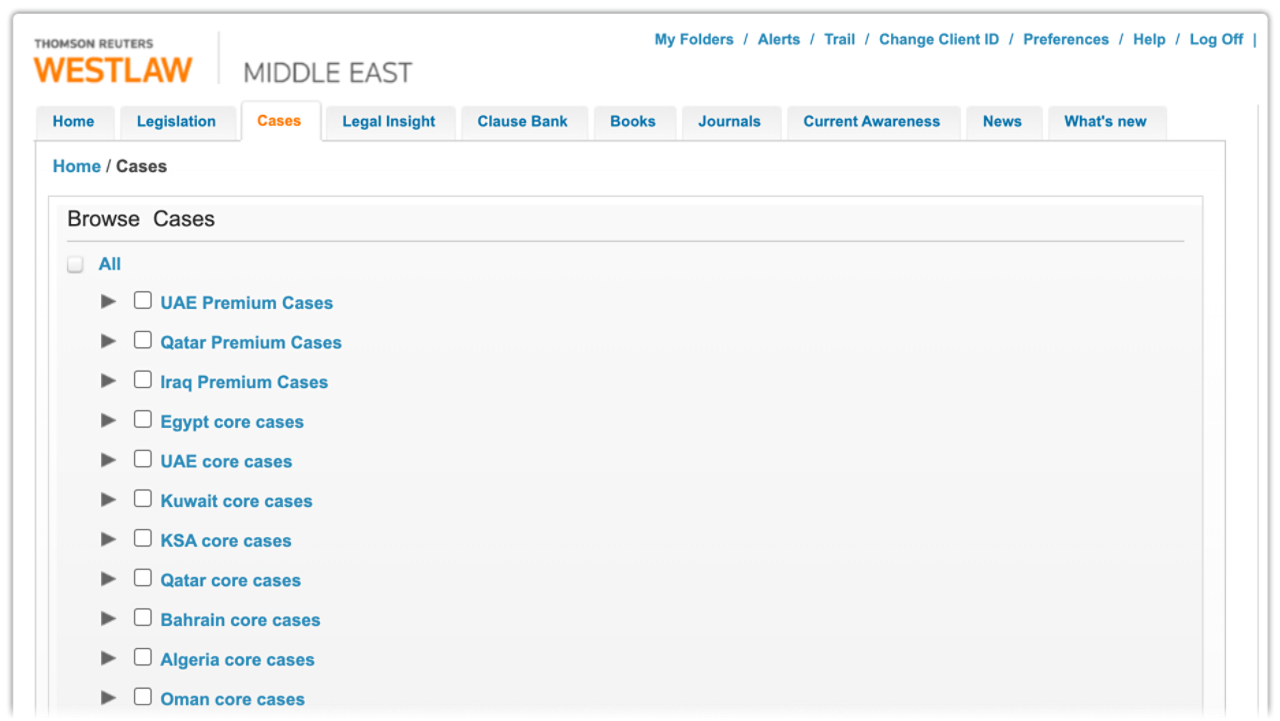
Task: Click the Home breadcrumb link
Action: pos(77,167)
